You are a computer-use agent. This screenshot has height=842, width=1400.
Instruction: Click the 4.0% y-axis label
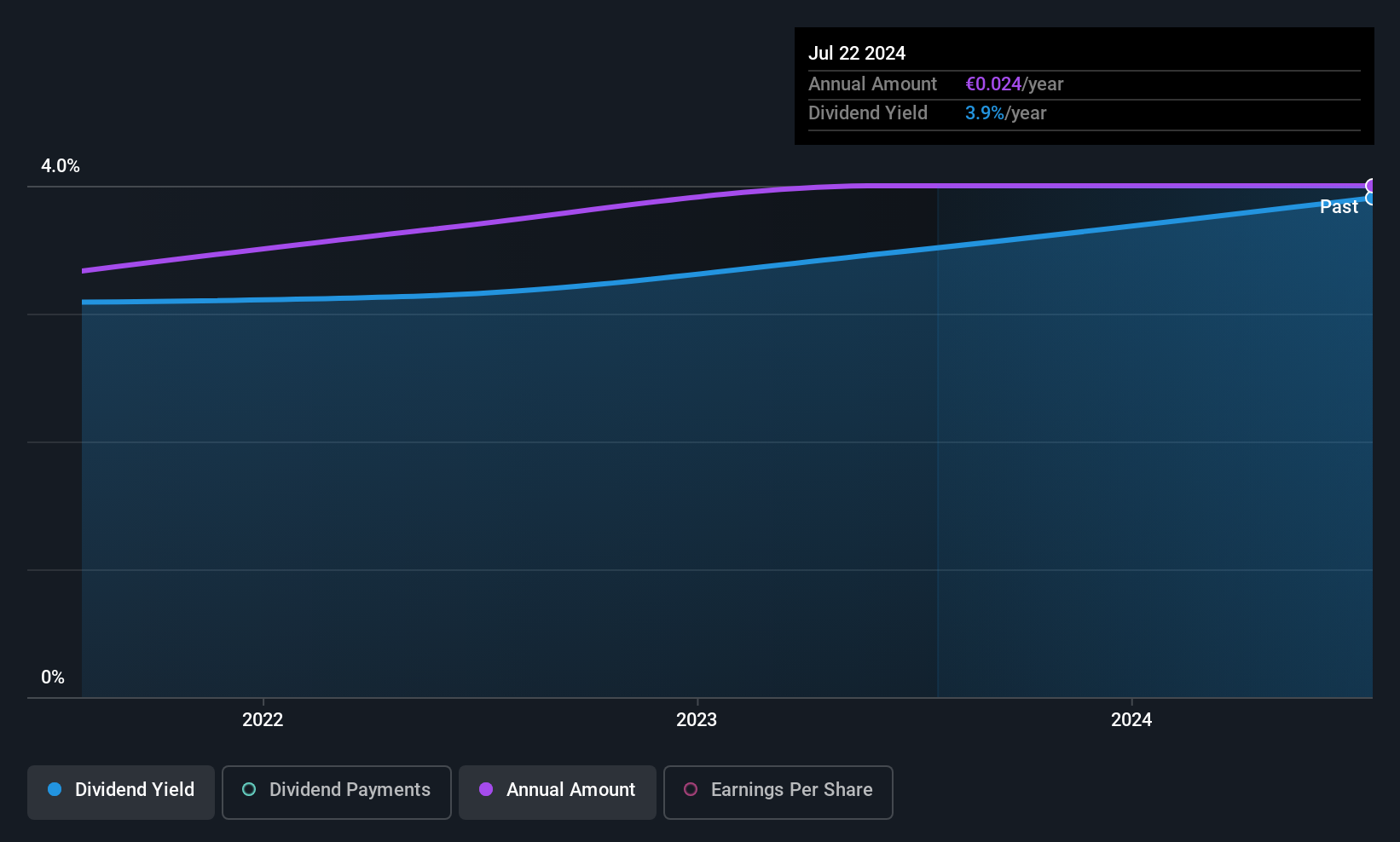(x=61, y=166)
